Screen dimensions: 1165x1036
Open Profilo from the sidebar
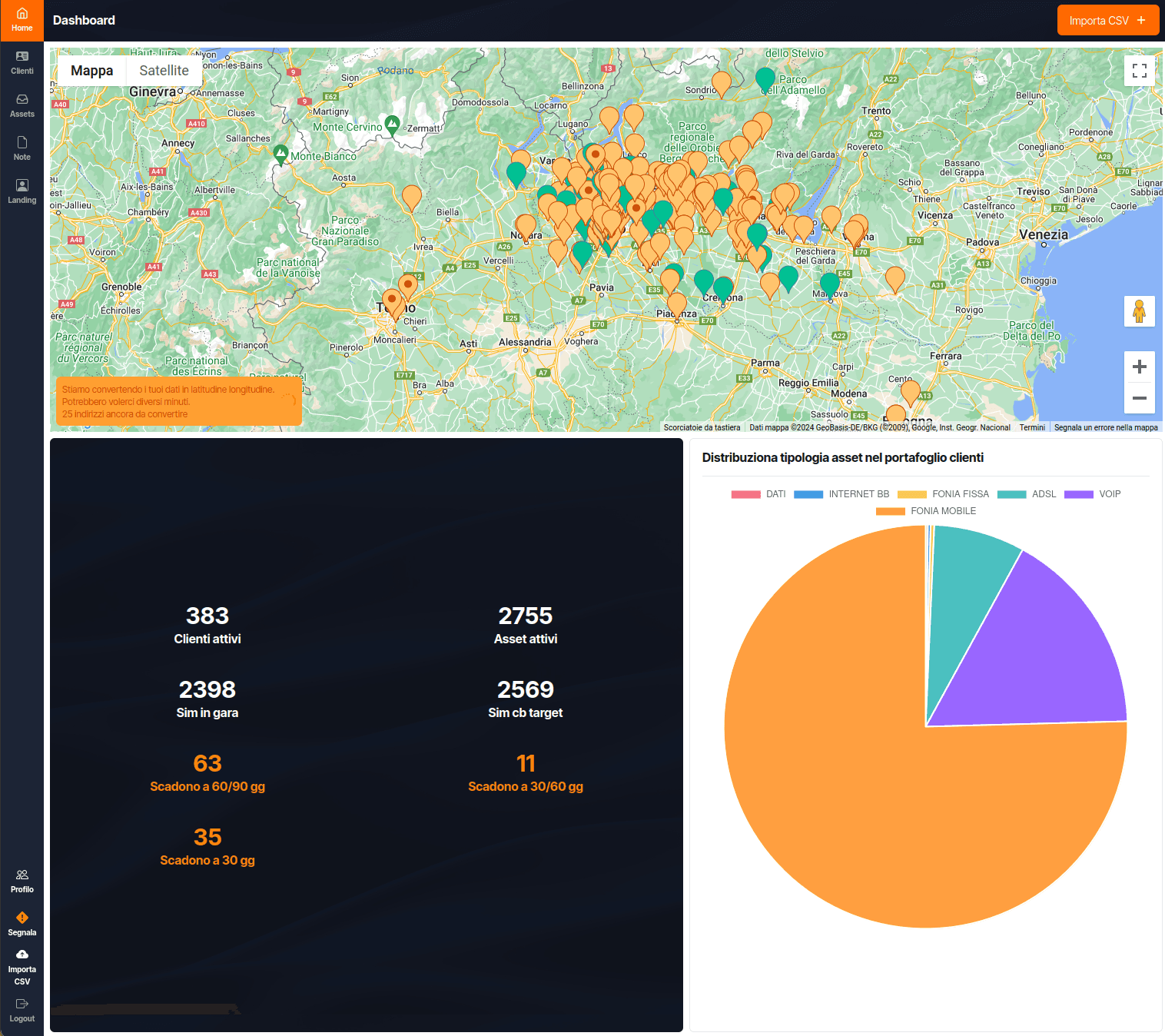(22, 875)
